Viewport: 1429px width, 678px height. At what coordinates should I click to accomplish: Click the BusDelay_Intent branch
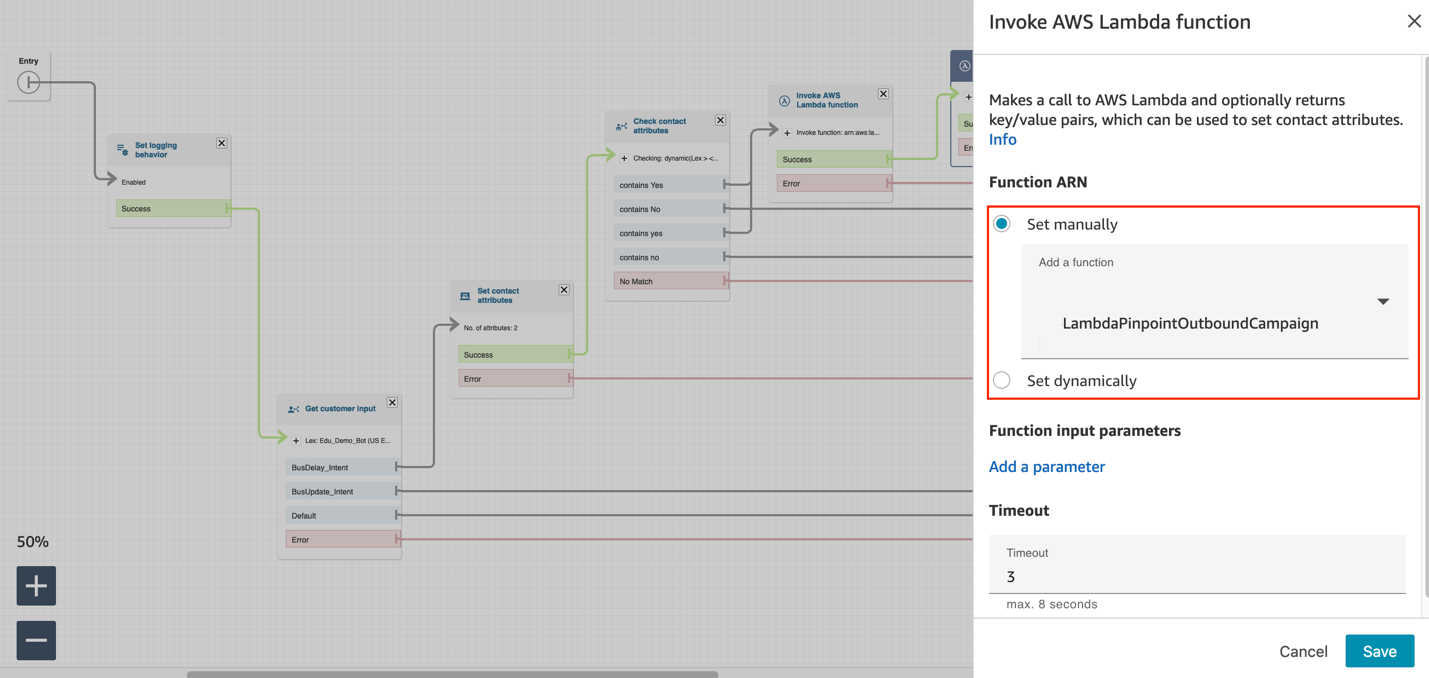click(342, 467)
